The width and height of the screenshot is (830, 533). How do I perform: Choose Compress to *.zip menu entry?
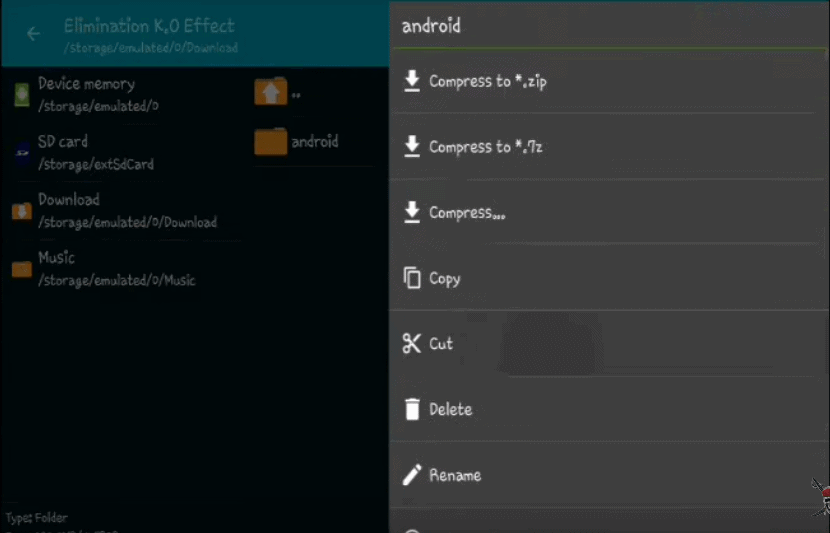click(x=609, y=81)
